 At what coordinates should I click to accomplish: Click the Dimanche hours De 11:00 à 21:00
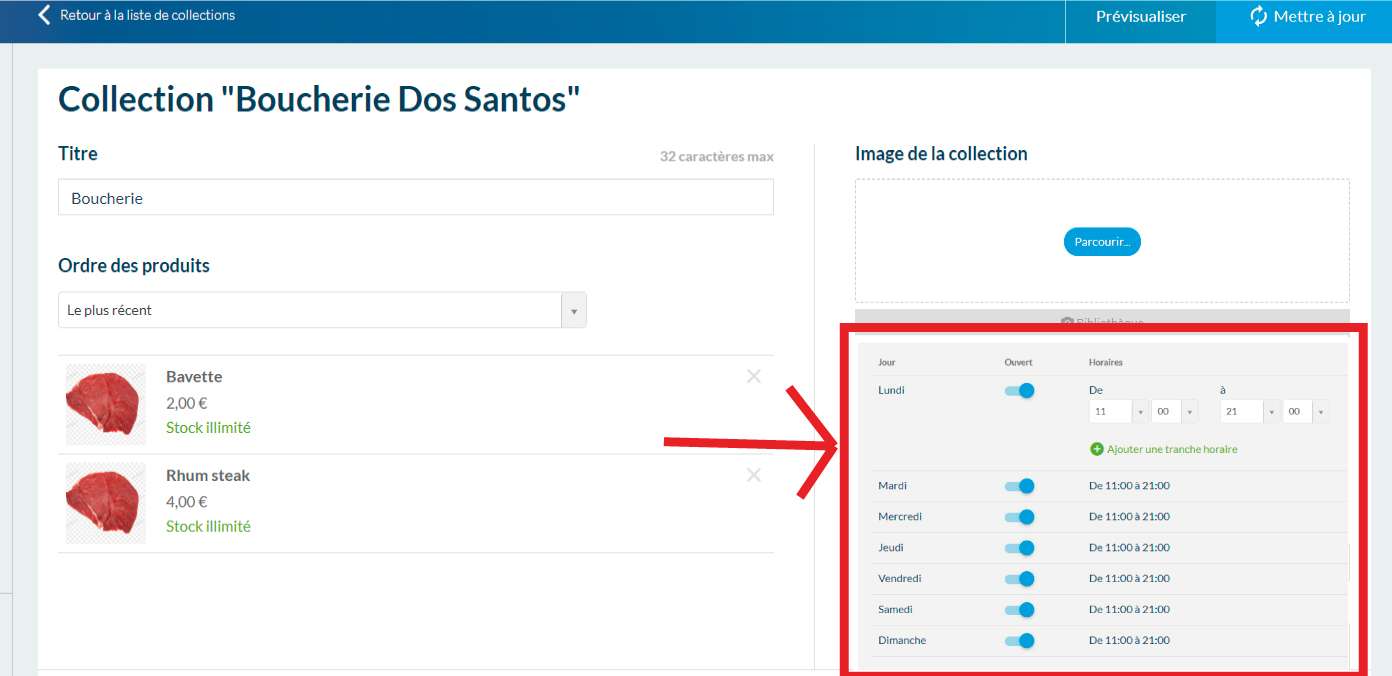coord(1129,641)
